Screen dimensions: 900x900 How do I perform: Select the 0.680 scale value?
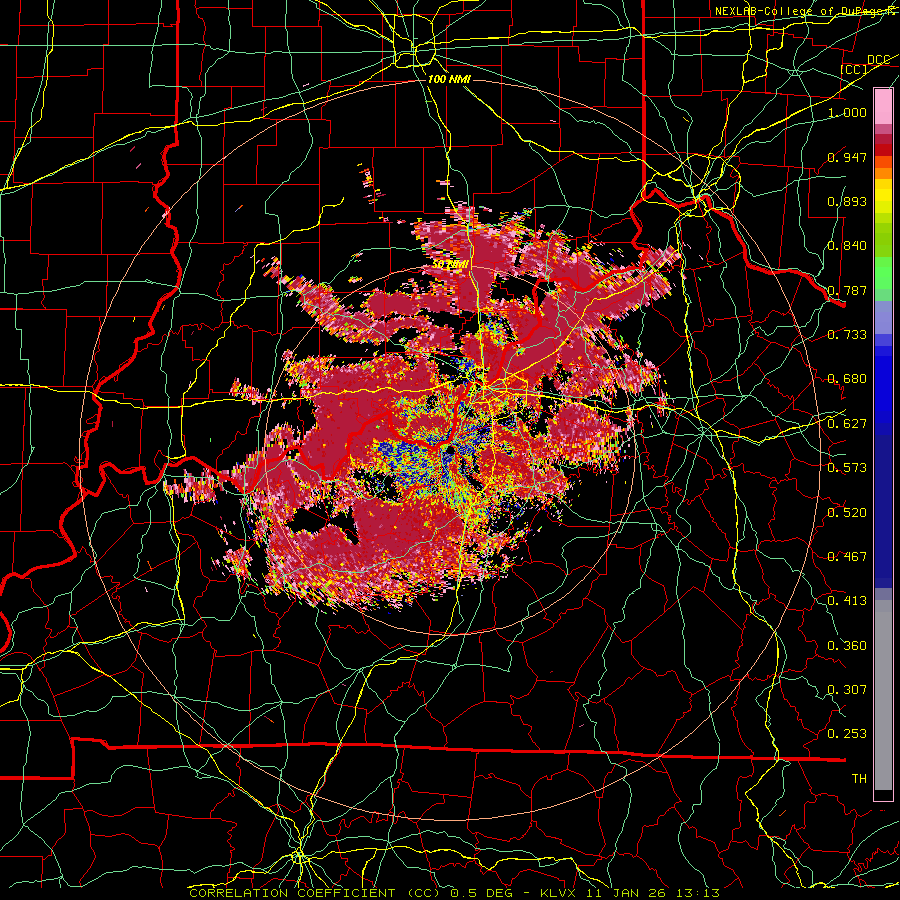coord(847,379)
